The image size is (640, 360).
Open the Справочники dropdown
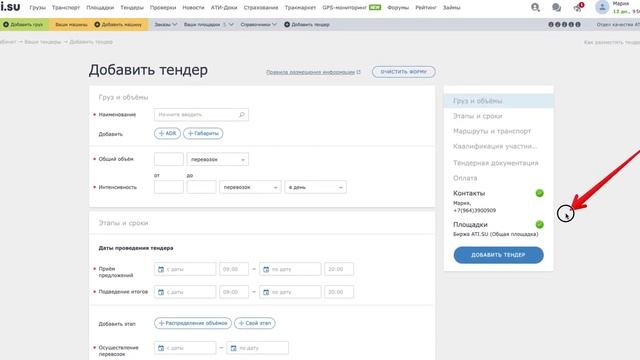(258, 24)
